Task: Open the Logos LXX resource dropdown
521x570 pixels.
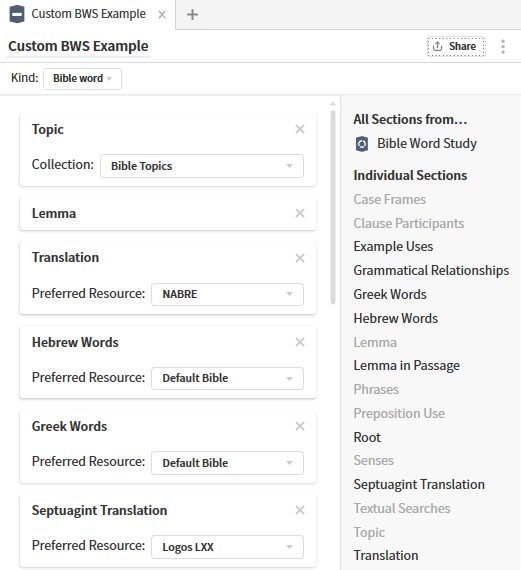Action: (x=227, y=547)
